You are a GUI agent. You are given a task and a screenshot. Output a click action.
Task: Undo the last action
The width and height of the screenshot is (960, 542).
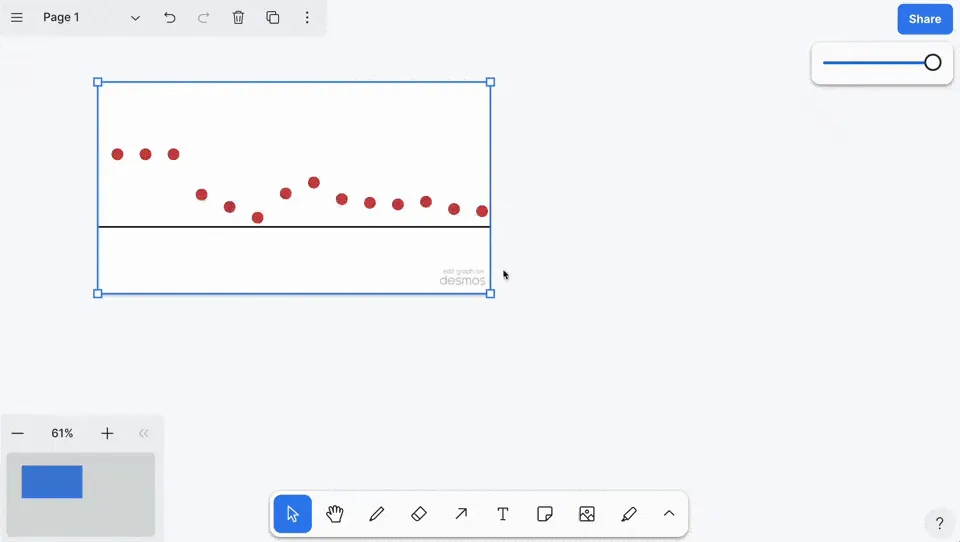tap(170, 18)
